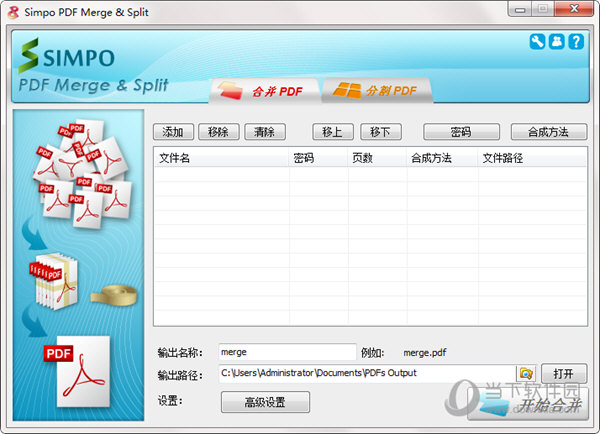Click the 合成方法 button above the list
This screenshot has width=600, height=434.
[549, 132]
